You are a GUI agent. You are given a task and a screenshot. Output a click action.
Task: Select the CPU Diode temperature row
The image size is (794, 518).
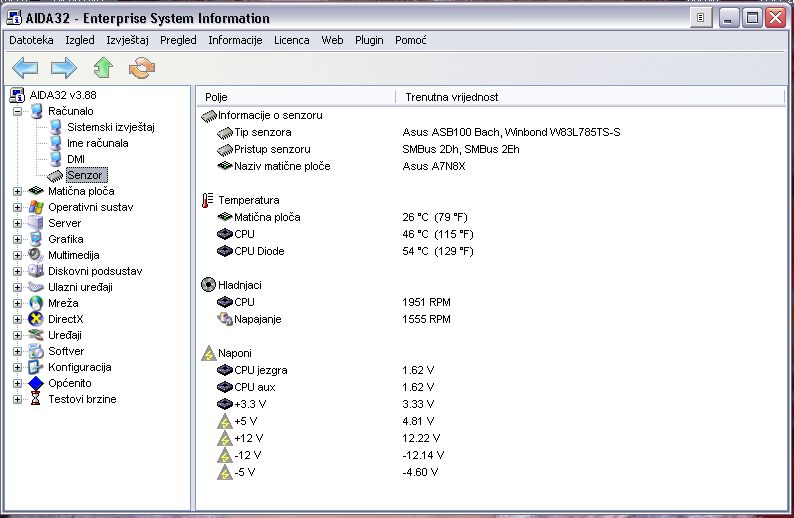[x=259, y=251]
